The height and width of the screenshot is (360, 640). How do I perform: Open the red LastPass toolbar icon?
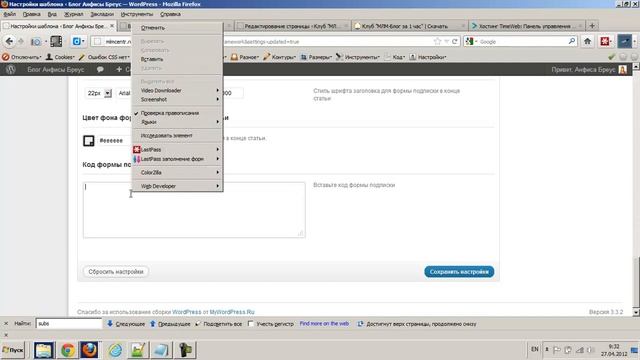tap(604, 41)
